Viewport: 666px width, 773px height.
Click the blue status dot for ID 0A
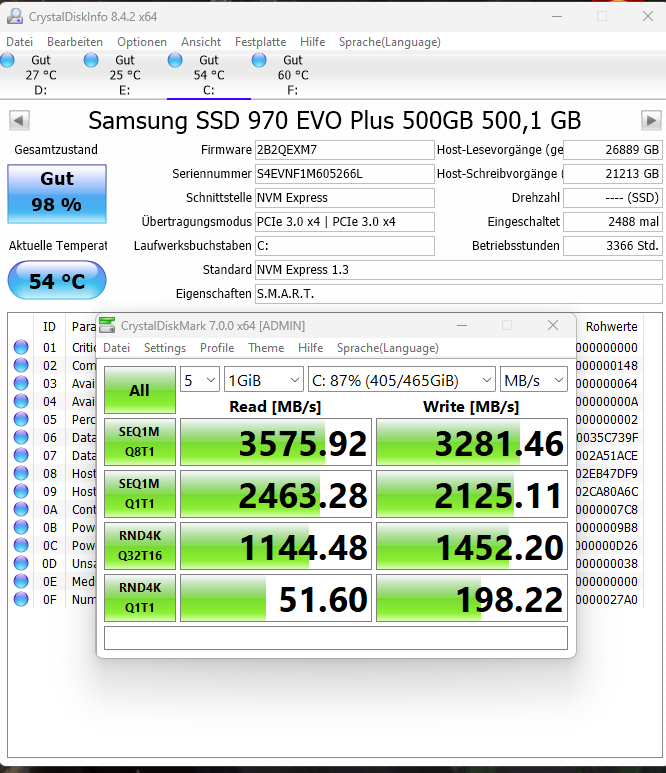21,509
